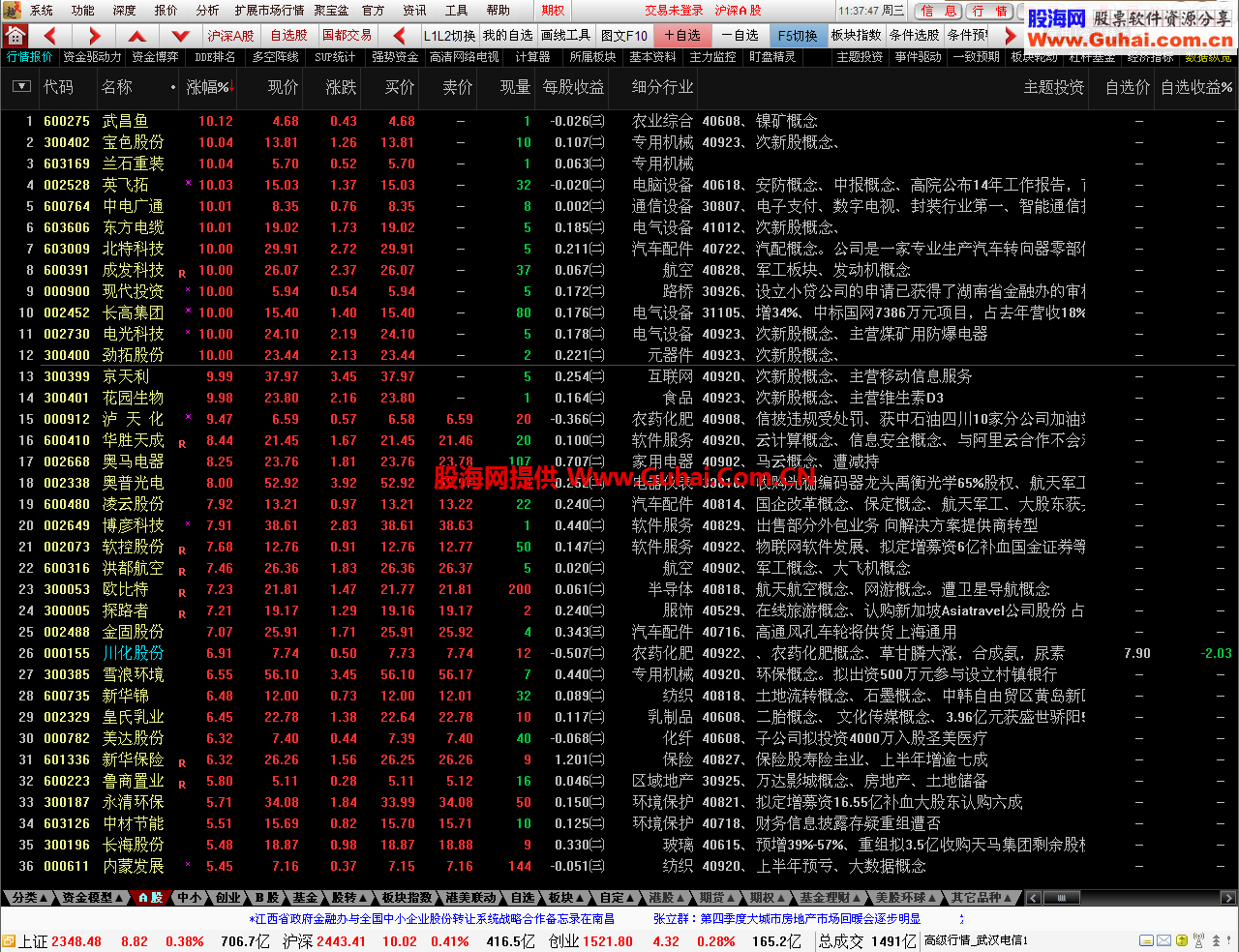Screen dimensions: 1239x952
Task: Click the news ticker about 江西省政府金融办
Action: [432, 919]
